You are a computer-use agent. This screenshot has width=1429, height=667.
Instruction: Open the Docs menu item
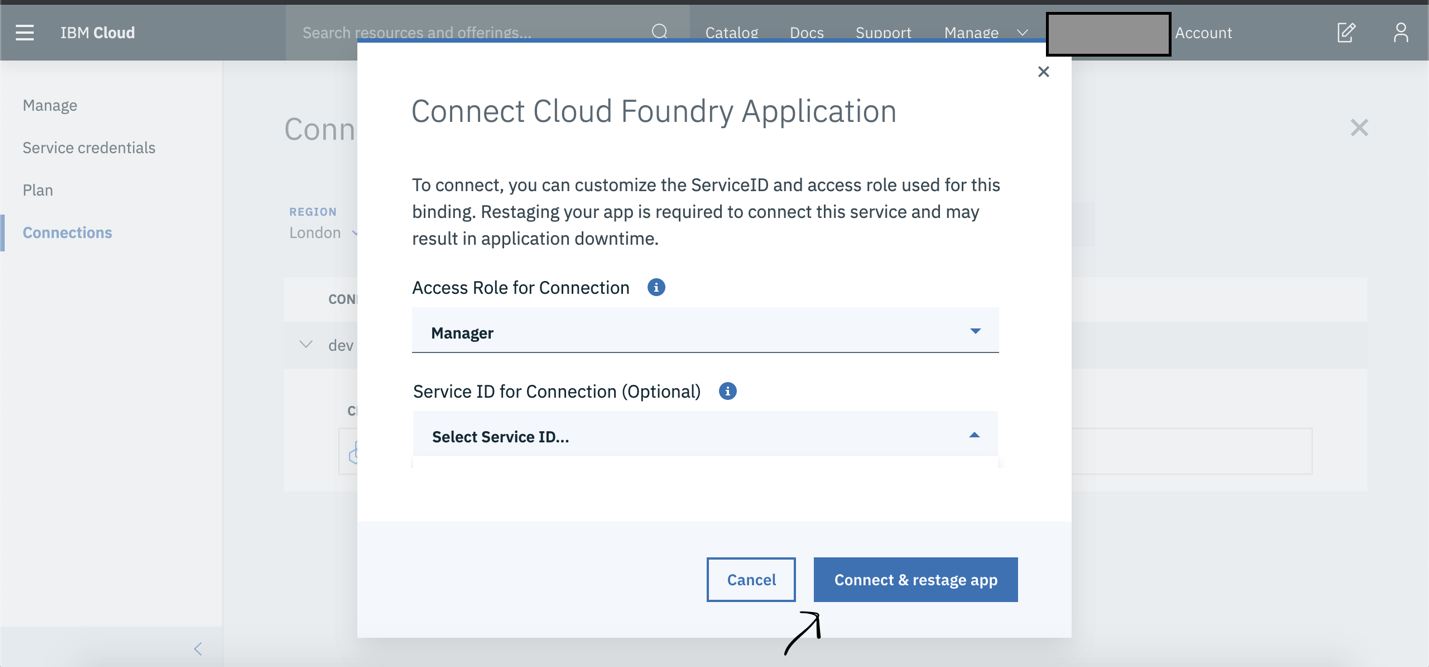806,32
